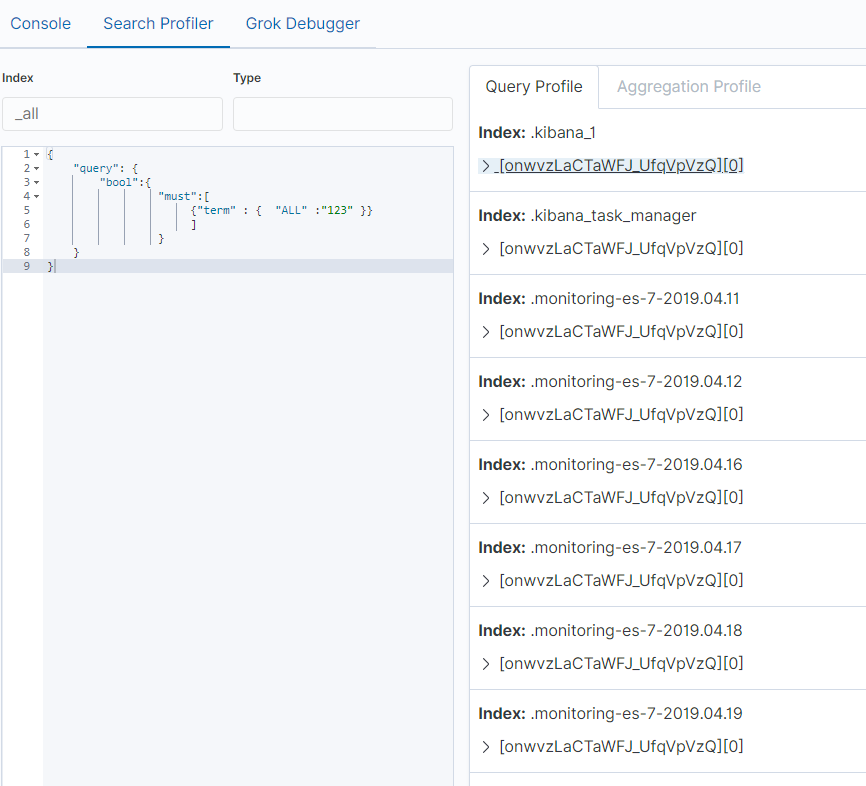Expand shard chevron under .monitoring-es-7-2019.04.12
This screenshot has height=786, width=866.
(485, 415)
